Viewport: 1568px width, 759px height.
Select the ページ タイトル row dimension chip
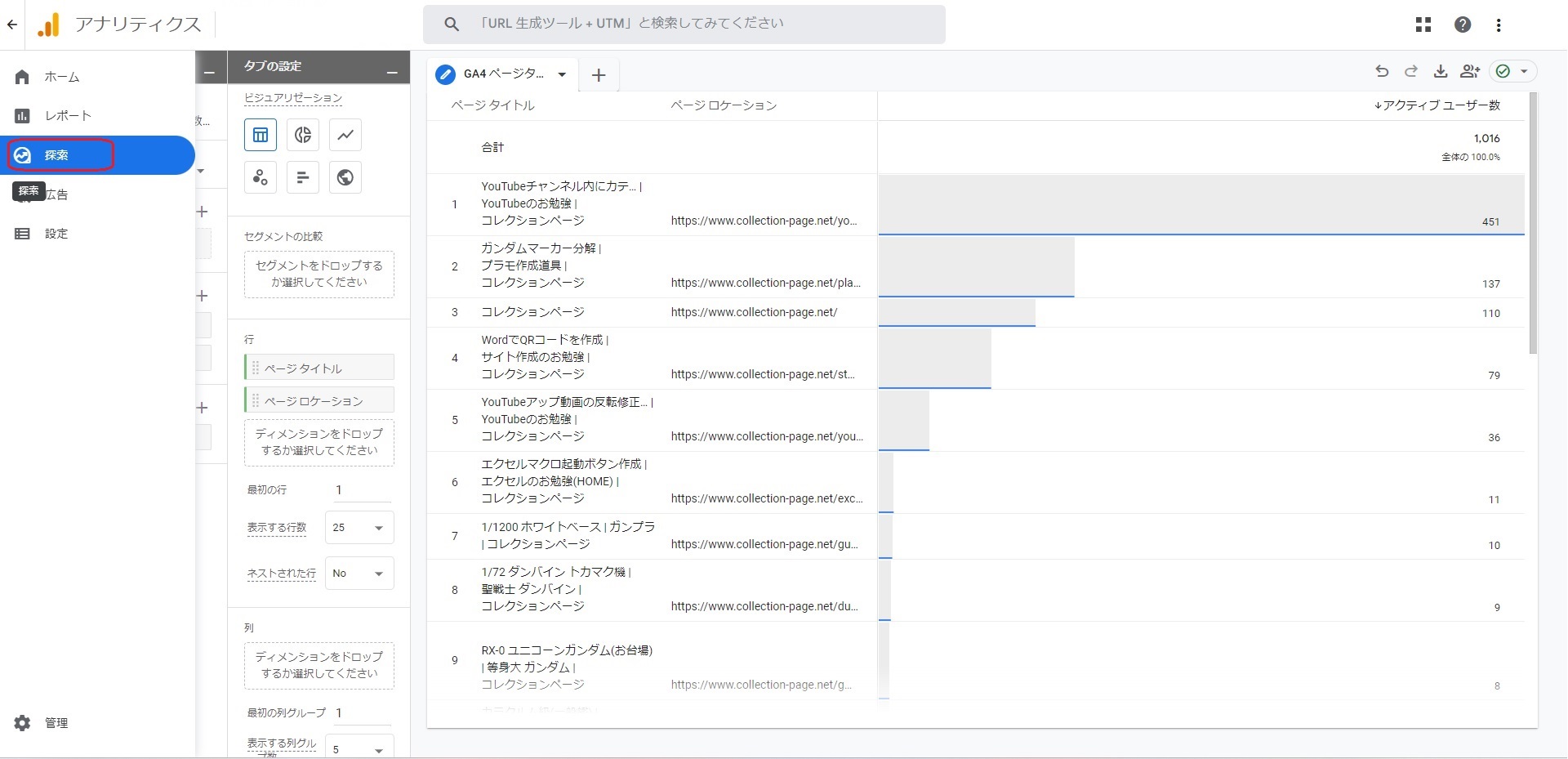click(x=319, y=368)
